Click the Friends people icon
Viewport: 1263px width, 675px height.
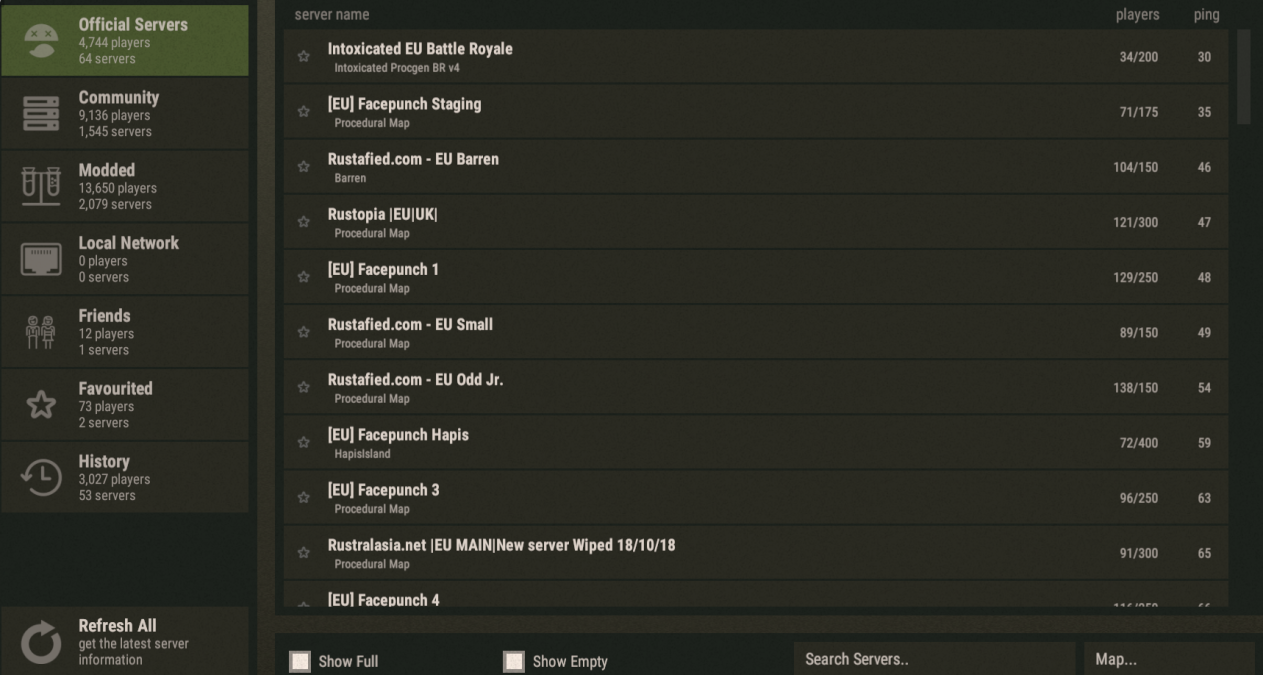click(x=41, y=332)
